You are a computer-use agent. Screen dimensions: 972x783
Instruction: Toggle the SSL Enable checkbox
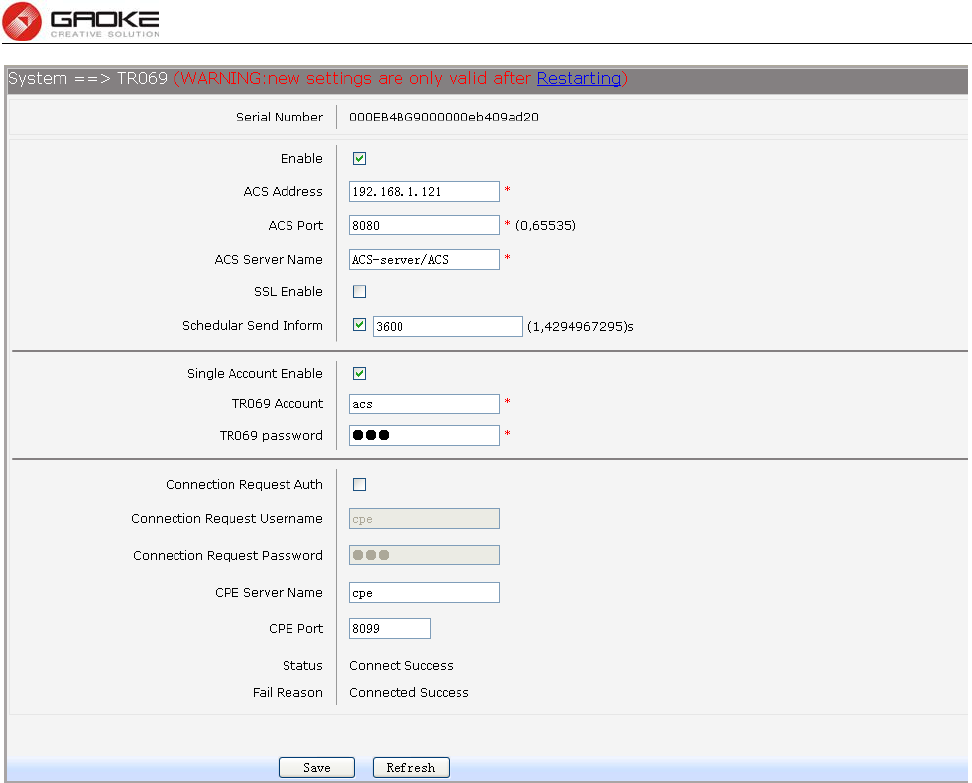pos(360,291)
